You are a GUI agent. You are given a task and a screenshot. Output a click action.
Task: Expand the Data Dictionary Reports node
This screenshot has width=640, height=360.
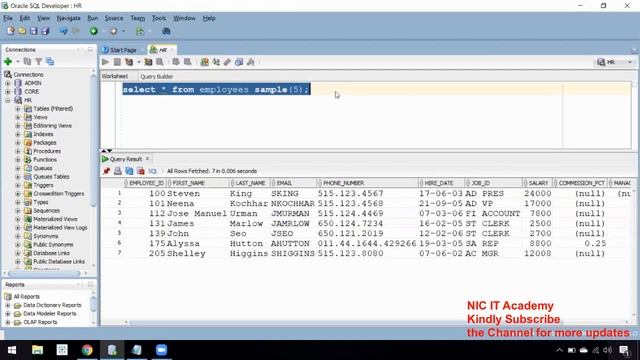point(8,305)
